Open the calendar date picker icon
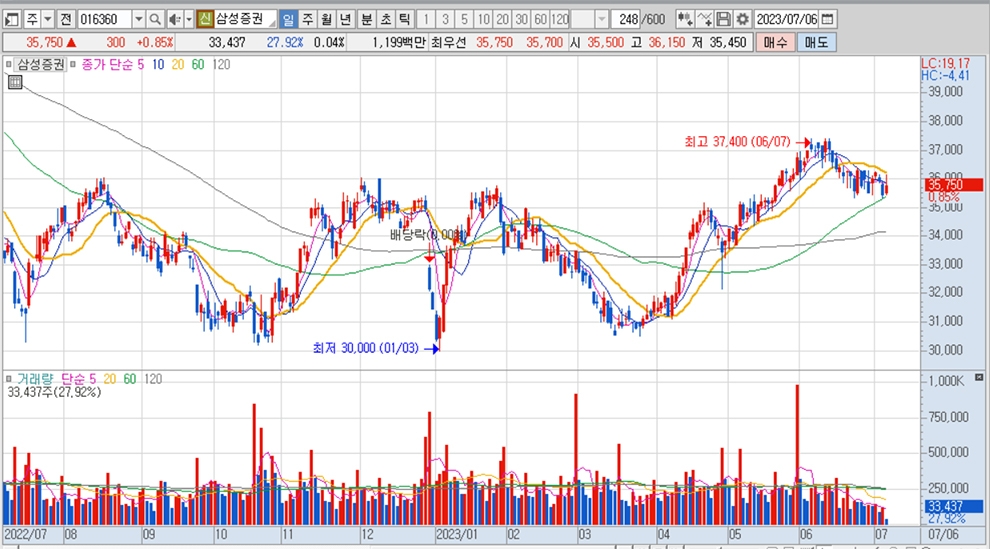Screen dimensions: 990x549 (x=829, y=19)
